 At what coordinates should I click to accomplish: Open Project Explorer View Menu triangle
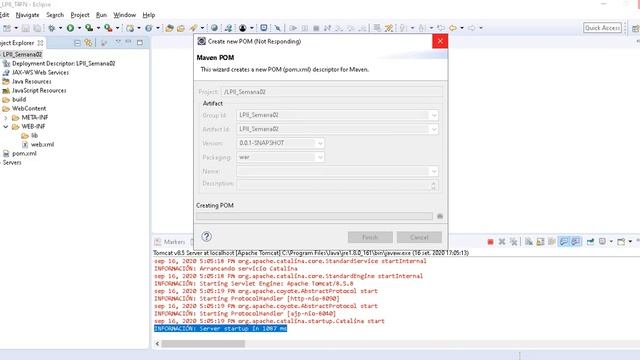coord(118,42)
